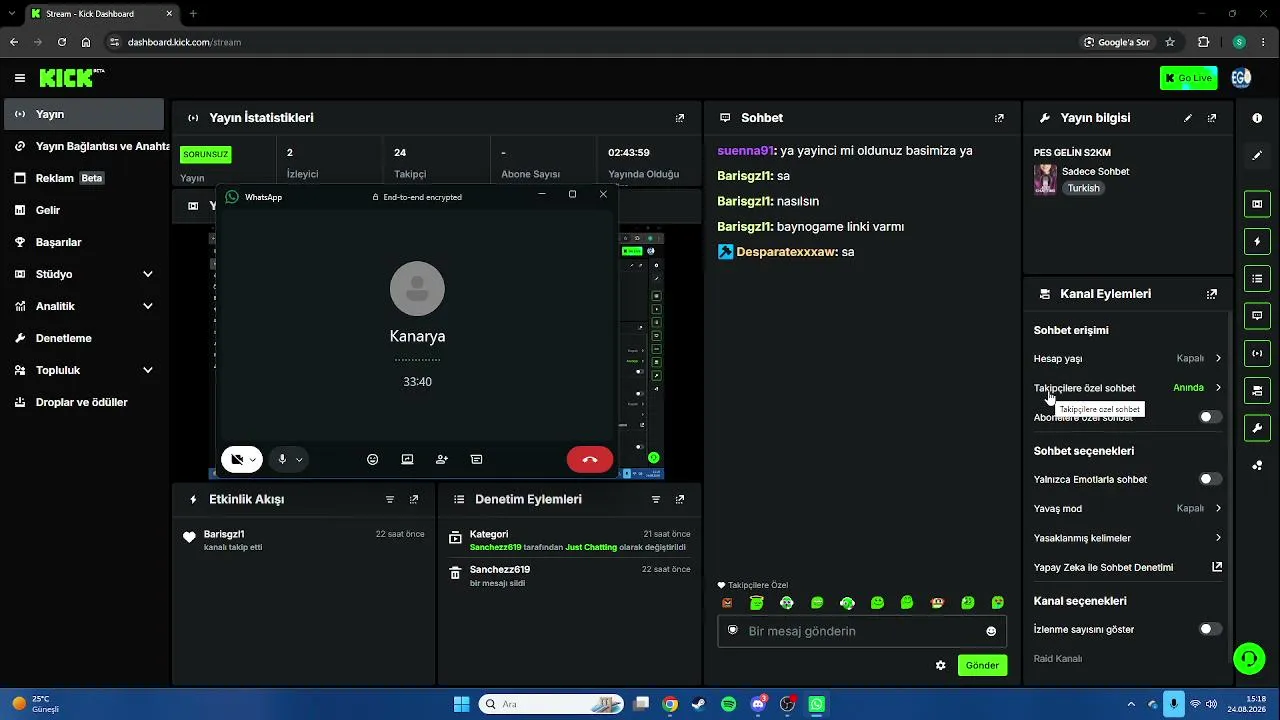Edit stream info with the Yayın bilgisi pencil

1188,118
